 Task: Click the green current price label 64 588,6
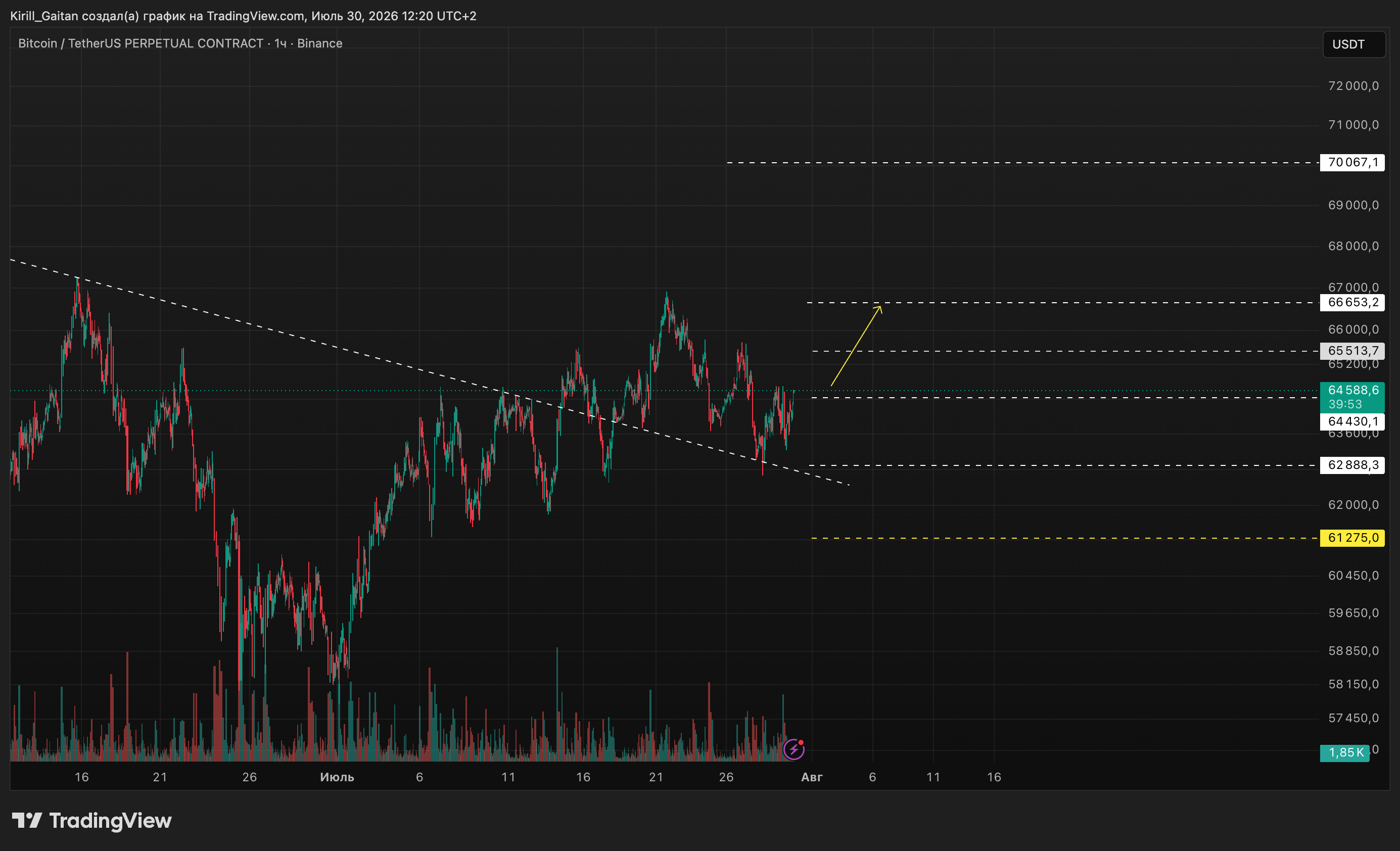click(x=1353, y=390)
